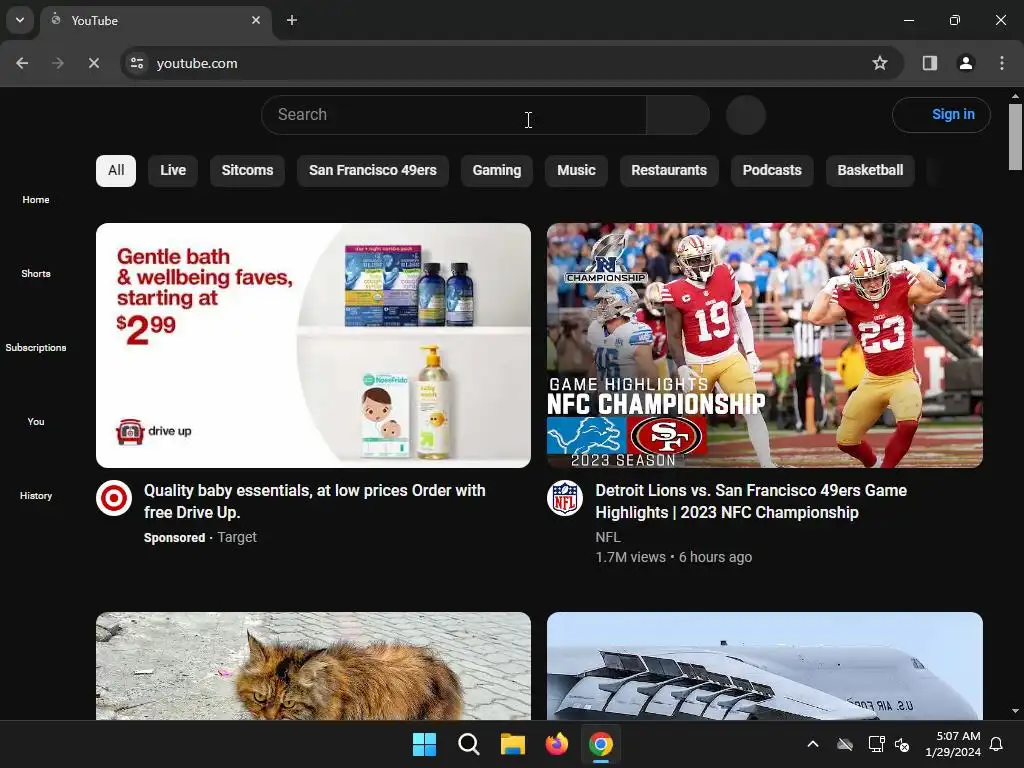Image resolution: width=1024 pixels, height=768 pixels.
Task: Select the Podcasts filter chip
Action: (772, 170)
